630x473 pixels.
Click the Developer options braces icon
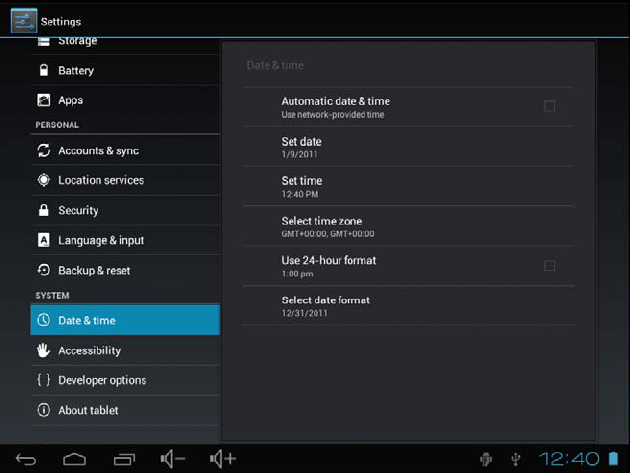44,380
